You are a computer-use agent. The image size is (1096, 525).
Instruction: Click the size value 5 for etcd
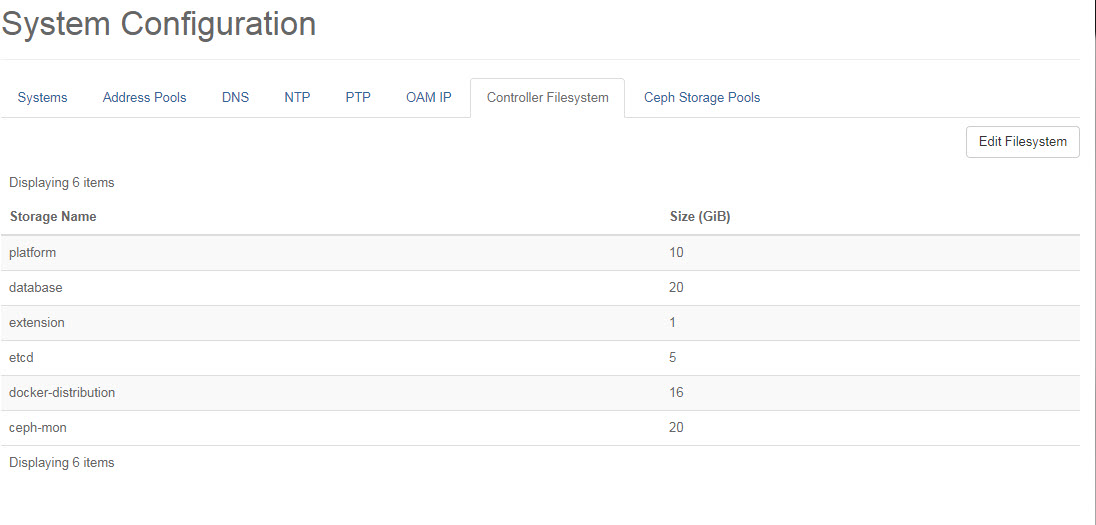coord(673,358)
